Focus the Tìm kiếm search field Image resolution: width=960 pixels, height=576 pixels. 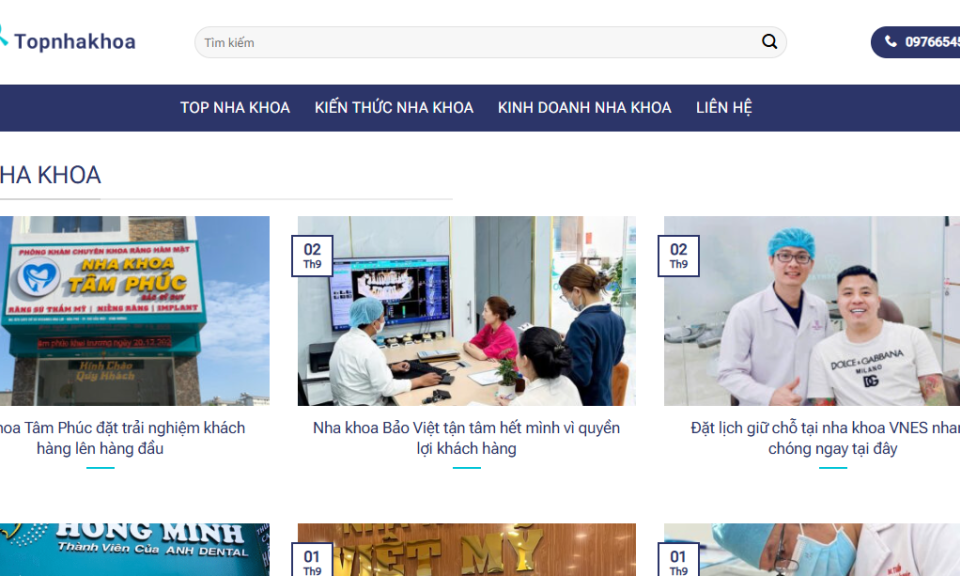point(490,42)
